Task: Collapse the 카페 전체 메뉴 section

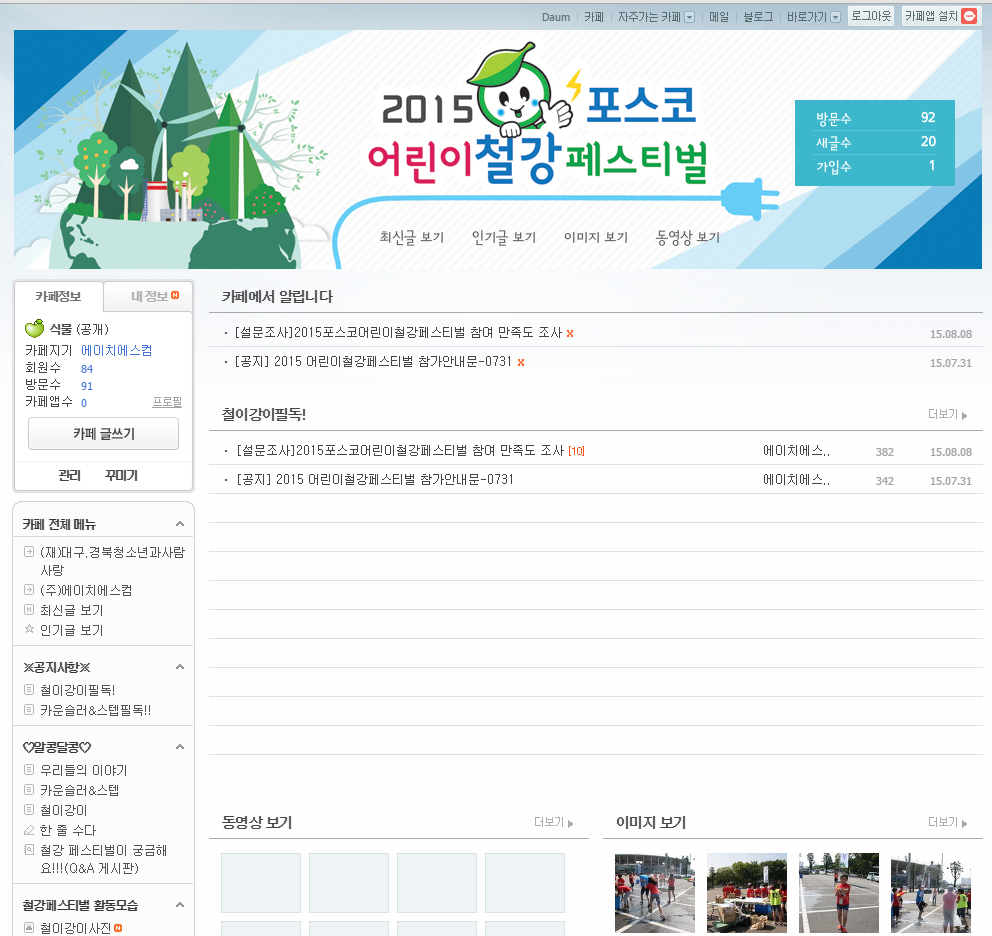Action: click(x=180, y=524)
